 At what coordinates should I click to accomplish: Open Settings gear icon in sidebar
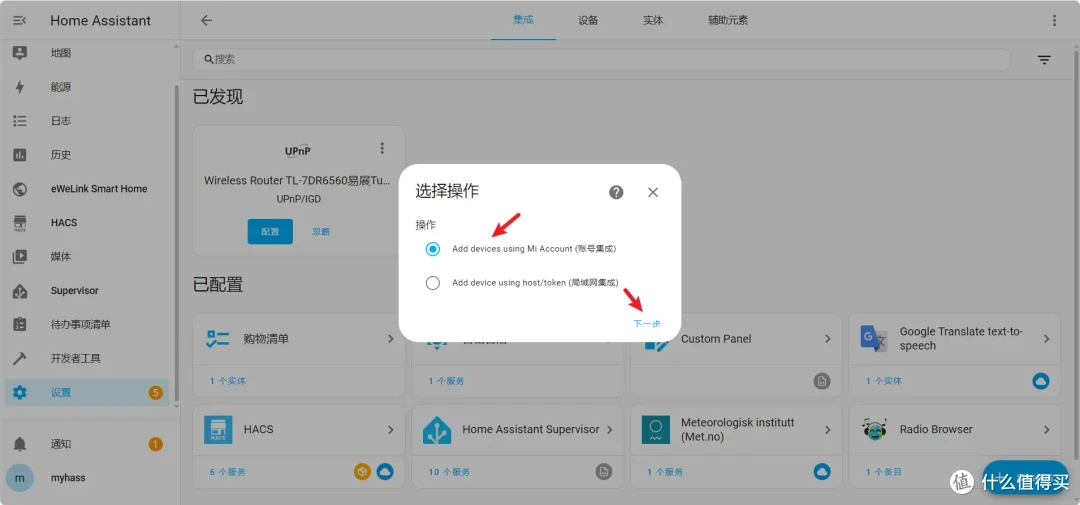click(x=20, y=393)
